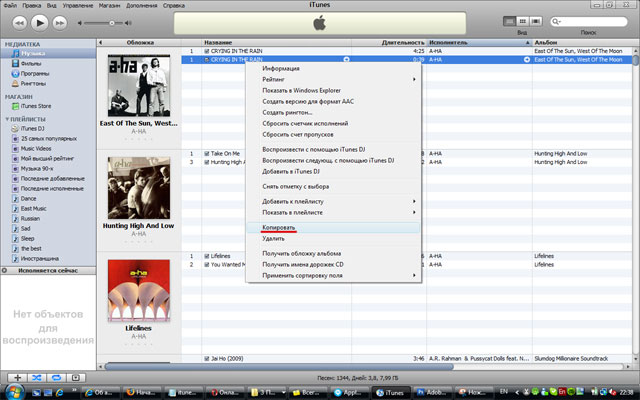Choose Показать в Windows Explorer

point(333,90)
